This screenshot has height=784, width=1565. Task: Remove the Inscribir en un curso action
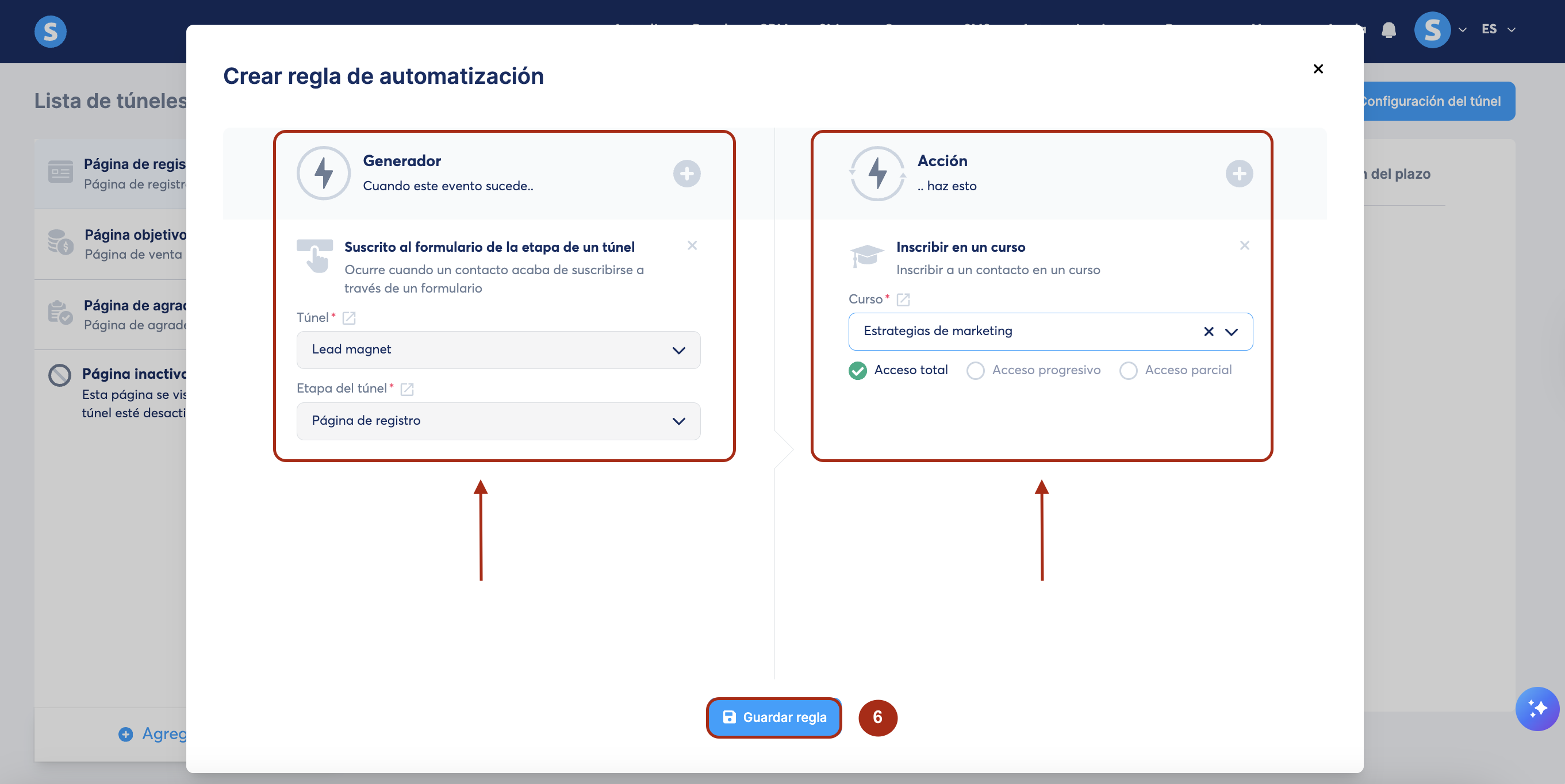(1244, 245)
